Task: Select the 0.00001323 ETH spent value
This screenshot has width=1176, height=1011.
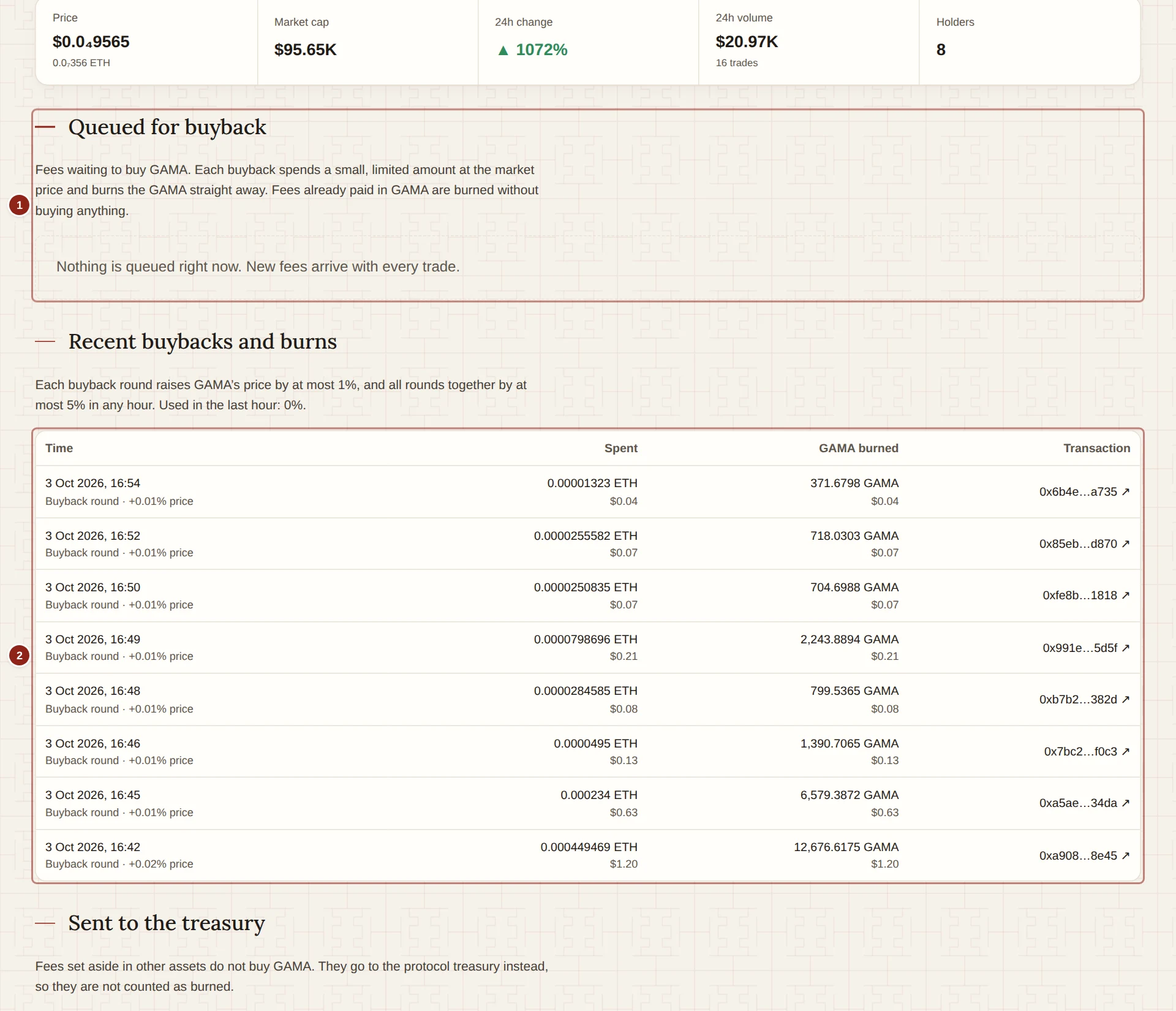Action: 592,483
